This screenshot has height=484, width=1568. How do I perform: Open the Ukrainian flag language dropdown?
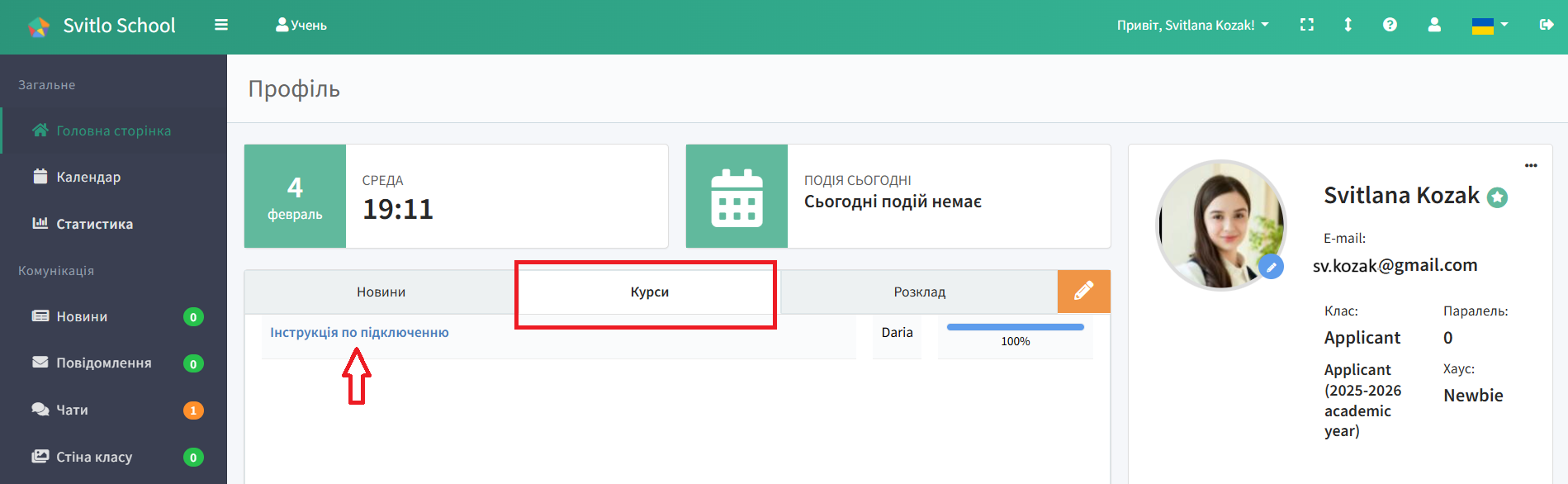pos(1489,26)
